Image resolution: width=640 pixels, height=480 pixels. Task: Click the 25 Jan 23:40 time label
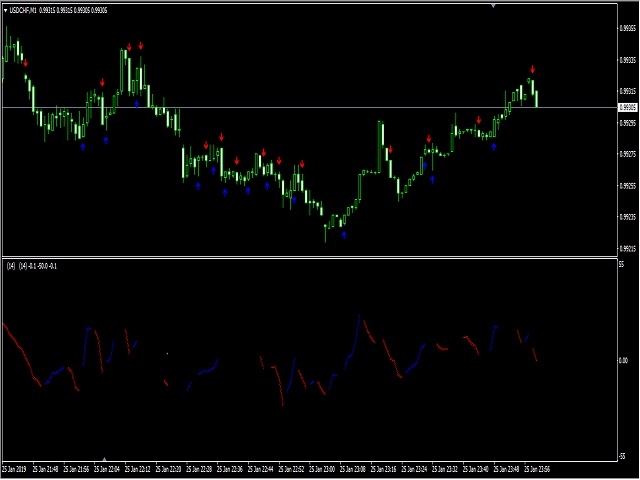476,469
